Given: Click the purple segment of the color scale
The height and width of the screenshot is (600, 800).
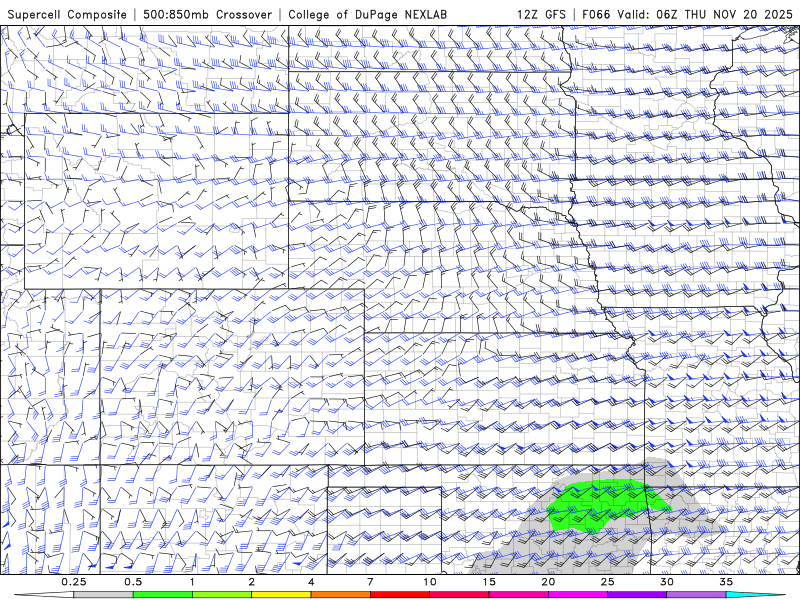Looking at the screenshot, I should coord(637,595).
